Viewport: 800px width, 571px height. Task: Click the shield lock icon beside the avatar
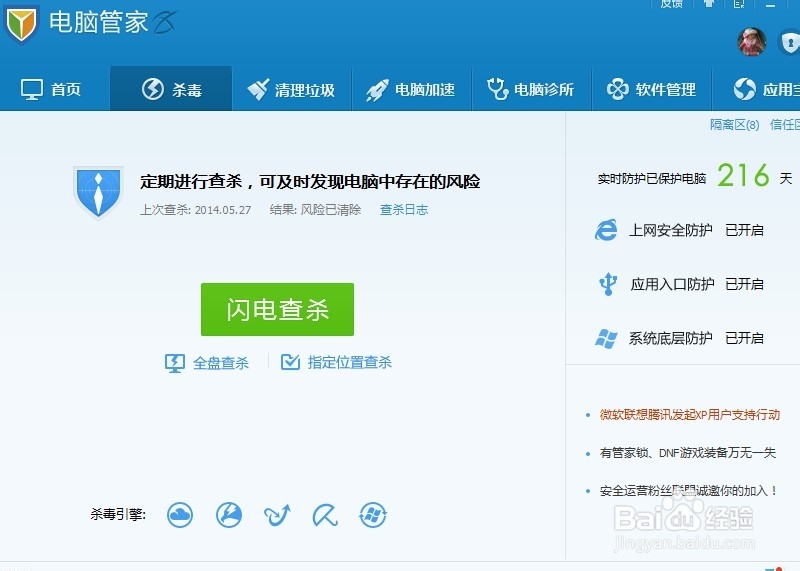click(789, 43)
